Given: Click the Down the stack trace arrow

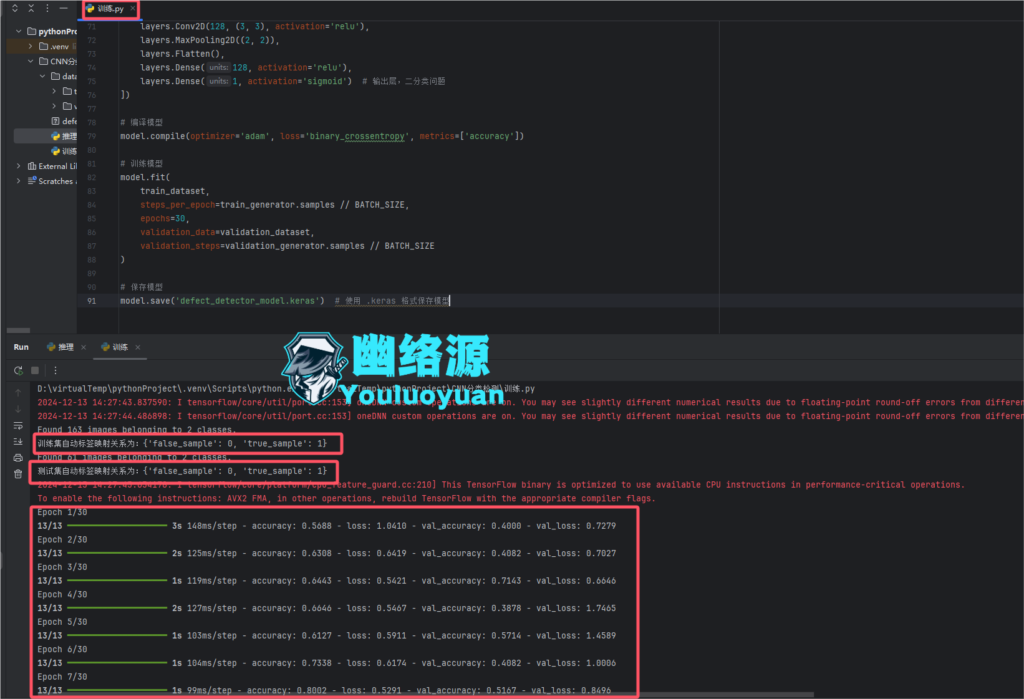Looking at the screenshot, I should pos(18,409).
